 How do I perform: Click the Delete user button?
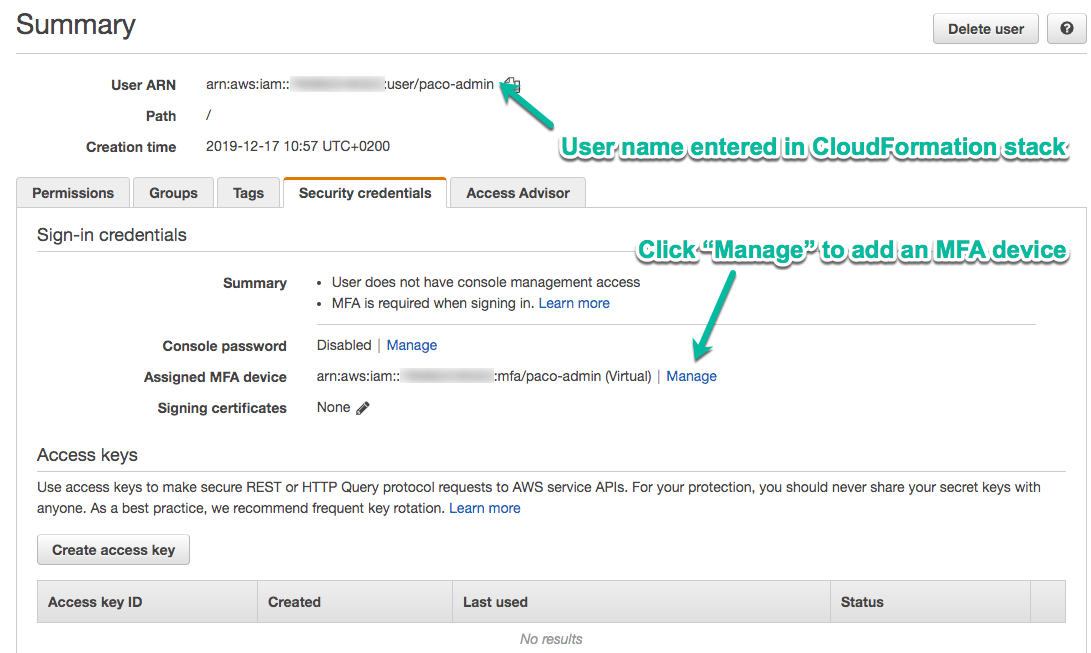click(x=985, y=29)
